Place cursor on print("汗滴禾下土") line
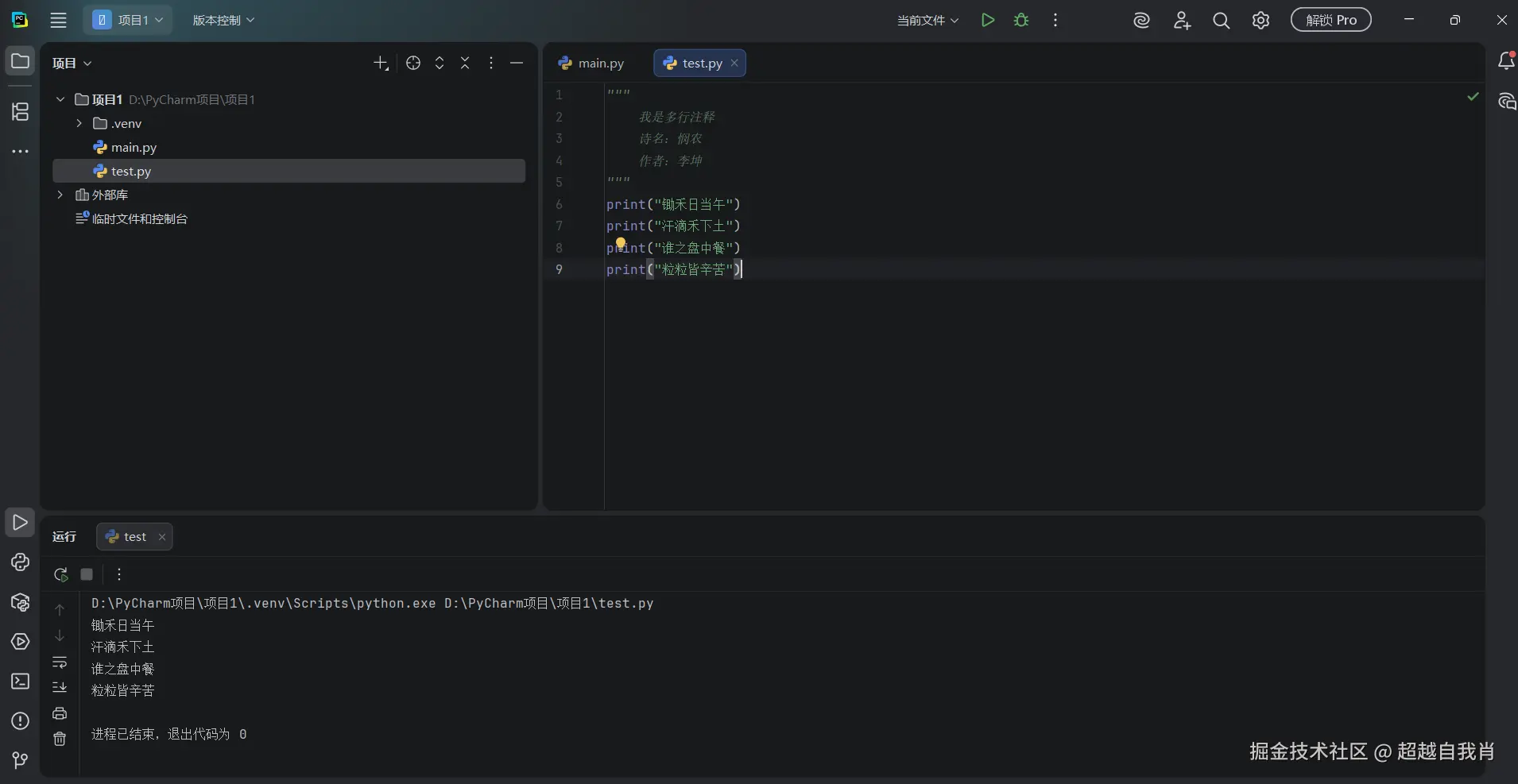Image resolution: width=1518 pixels, height=784 pixels. pos(673,226)
